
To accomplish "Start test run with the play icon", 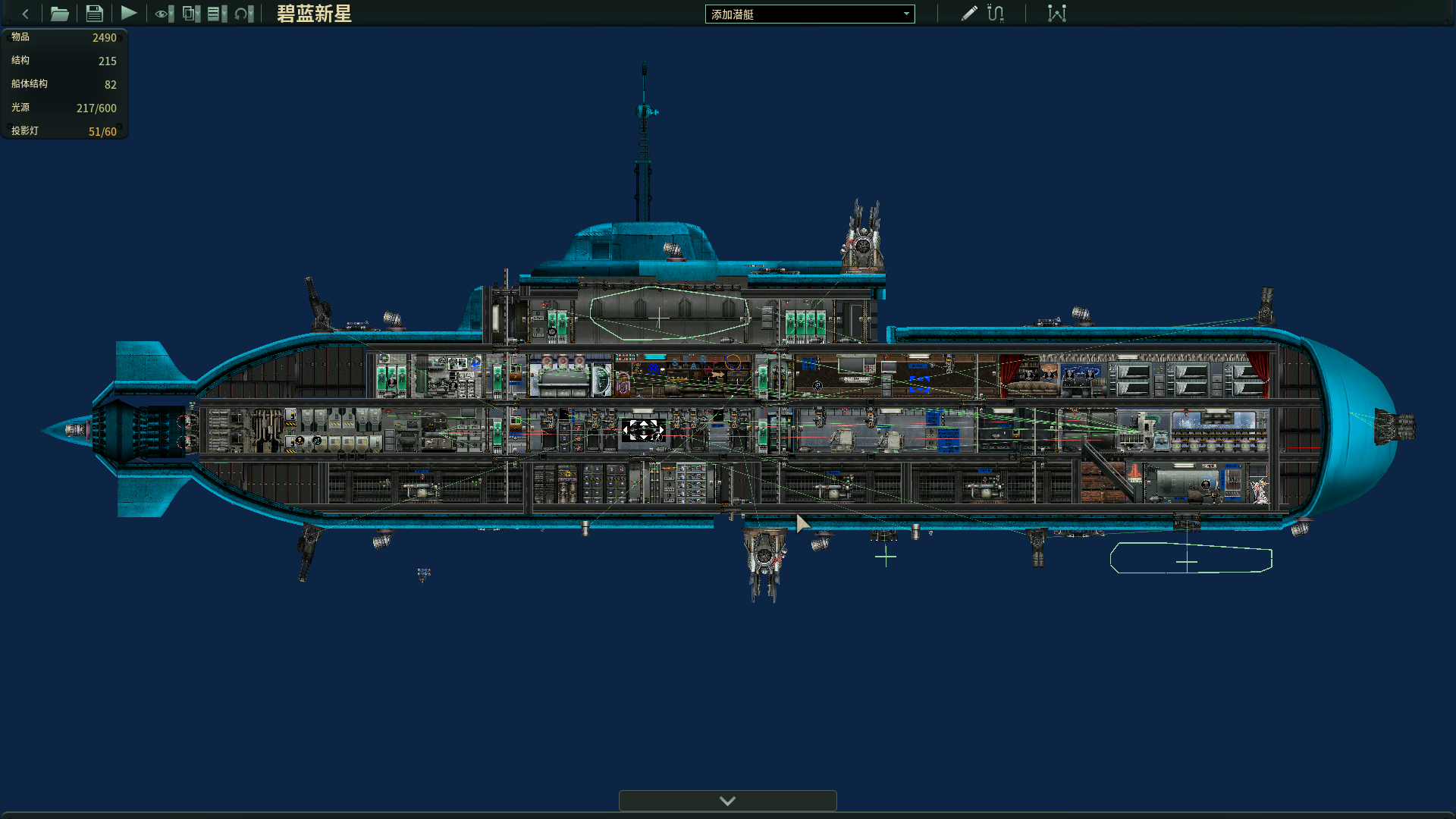I will [x=129, y=13].
